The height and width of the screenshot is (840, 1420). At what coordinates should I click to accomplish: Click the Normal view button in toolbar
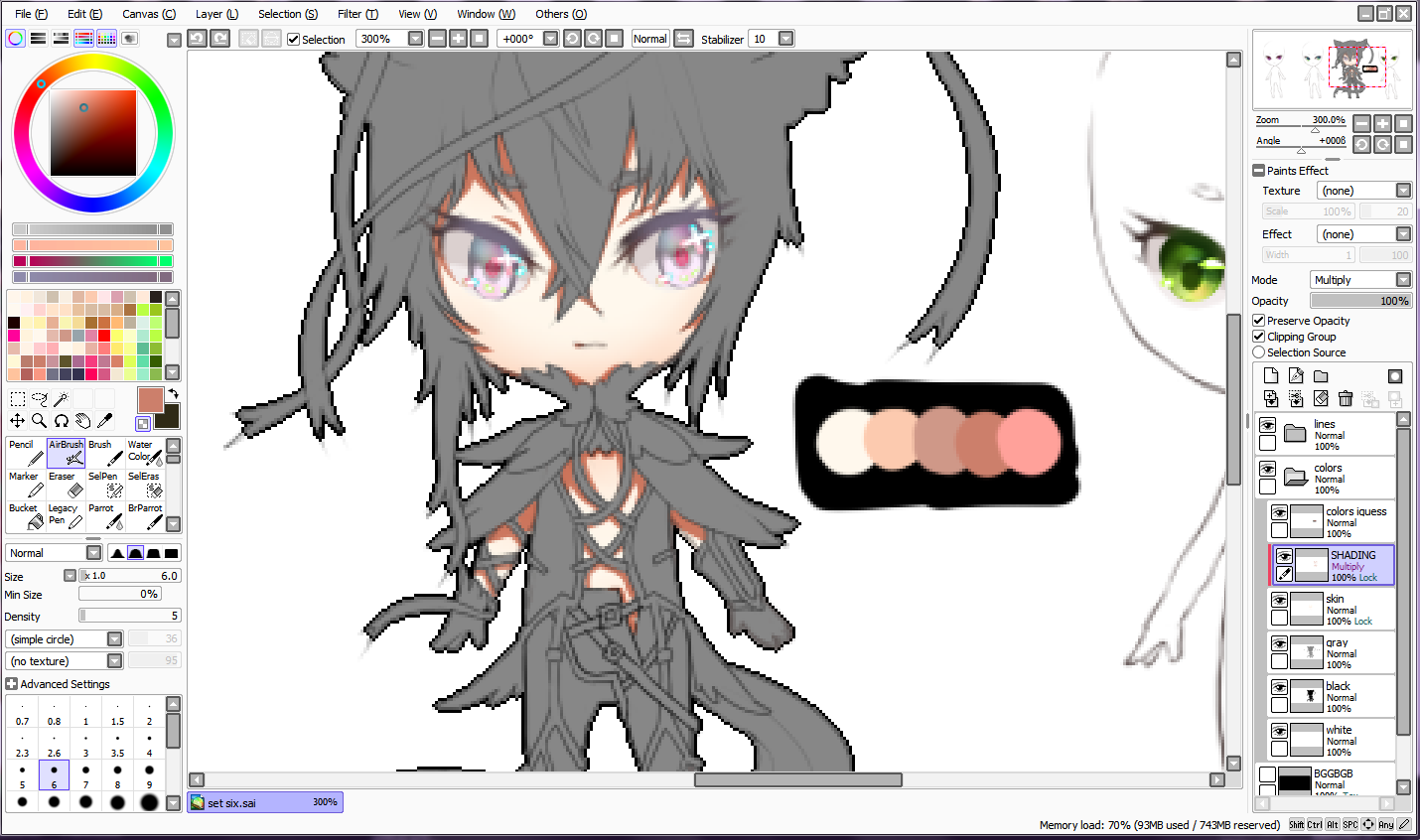[649, 39]
